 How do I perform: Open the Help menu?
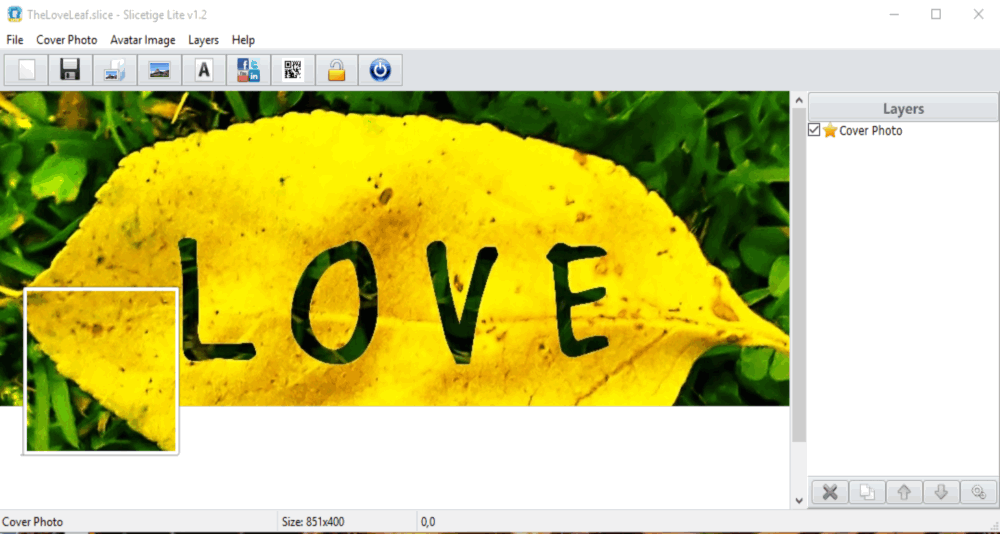pyautogui.click(x=244, y=40)
